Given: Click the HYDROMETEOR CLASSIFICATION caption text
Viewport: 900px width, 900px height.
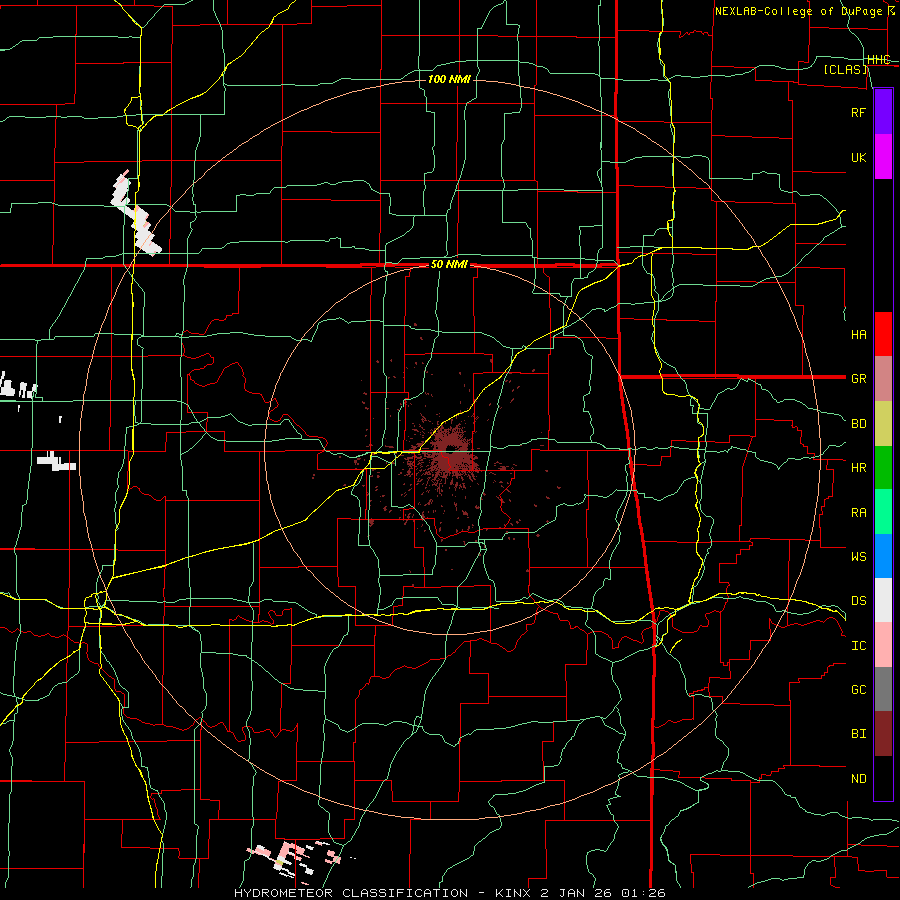Looking at the screenshot, I should point(351,893).
